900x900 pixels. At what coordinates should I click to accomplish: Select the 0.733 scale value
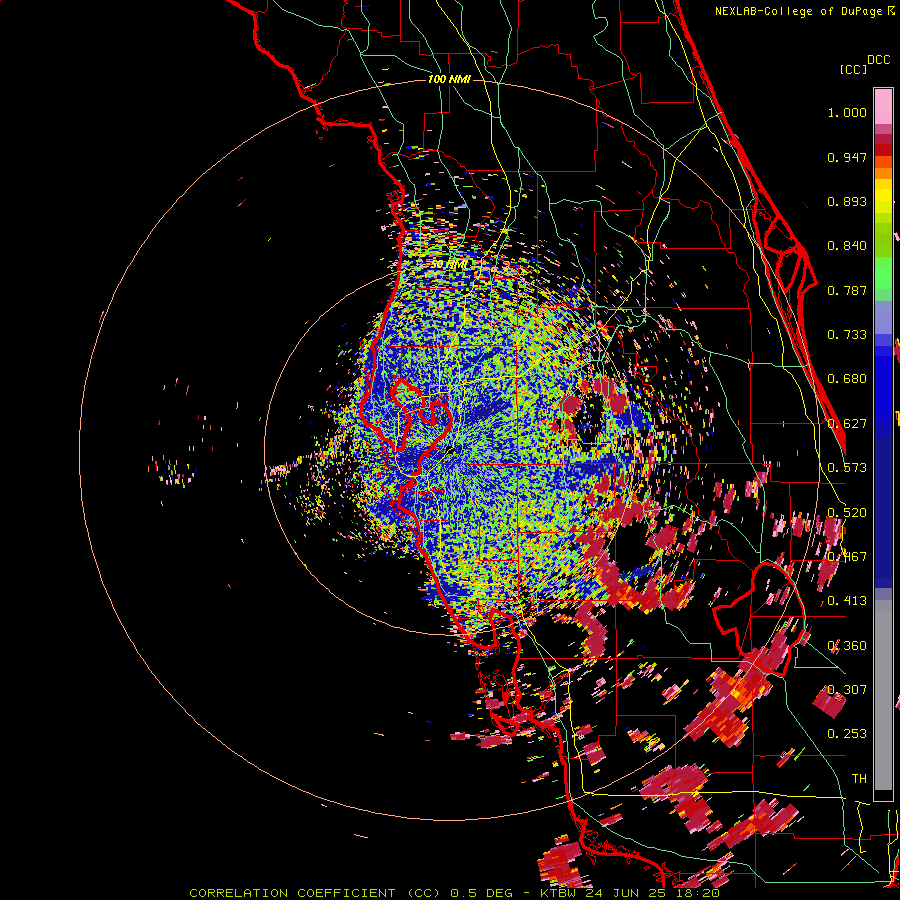[847, 335]
